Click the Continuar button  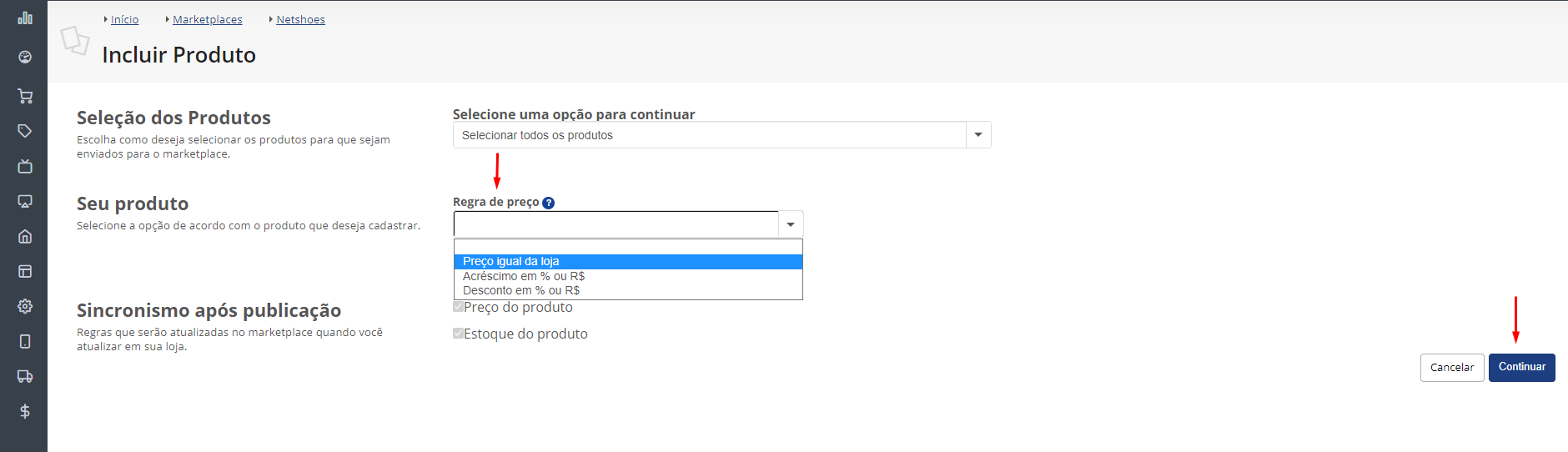click(1521, 367)
